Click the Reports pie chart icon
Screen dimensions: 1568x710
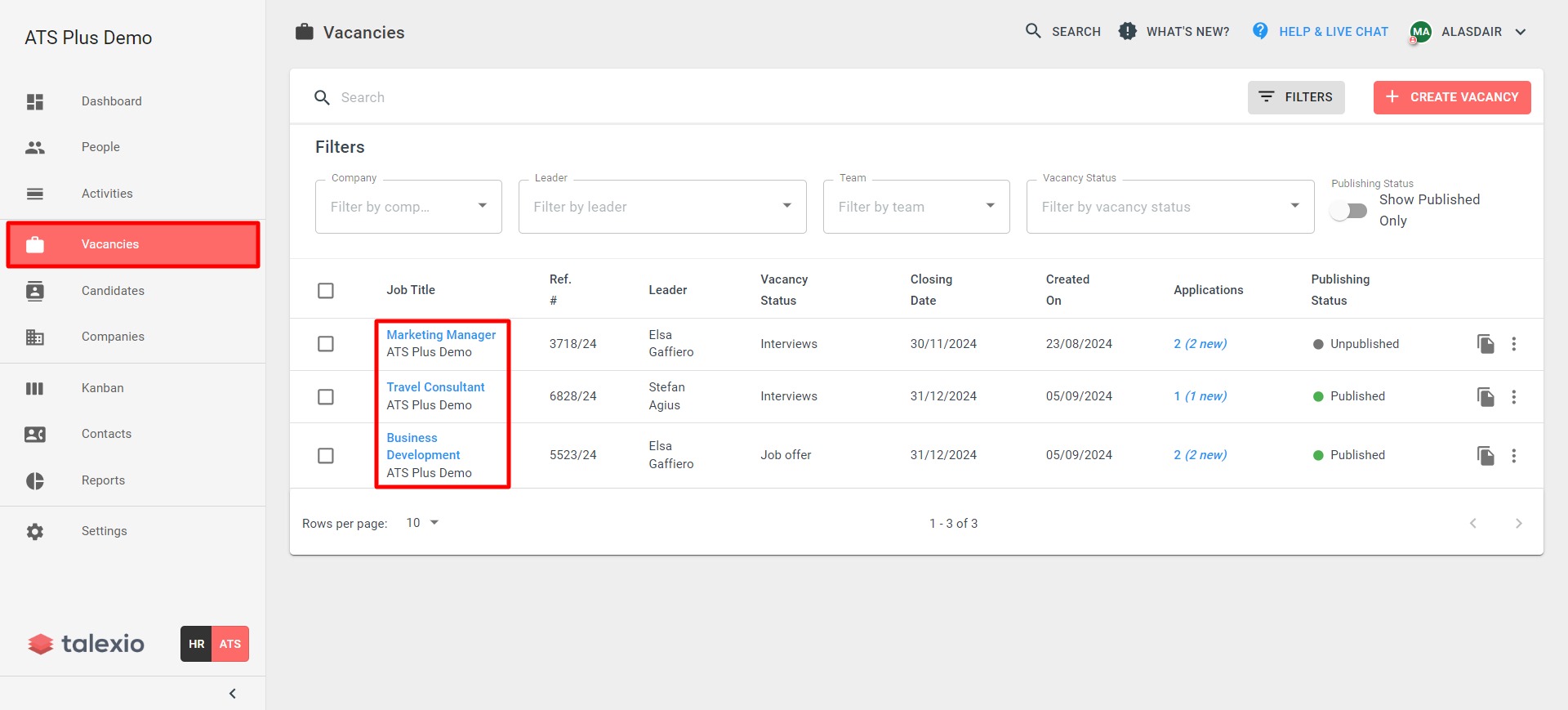(35, 480)
